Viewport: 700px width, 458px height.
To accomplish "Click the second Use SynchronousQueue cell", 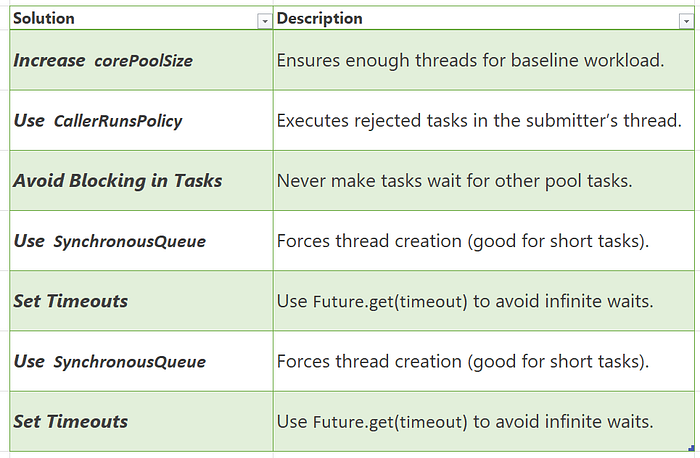I will pyautogui.click(x=141, y=361).
